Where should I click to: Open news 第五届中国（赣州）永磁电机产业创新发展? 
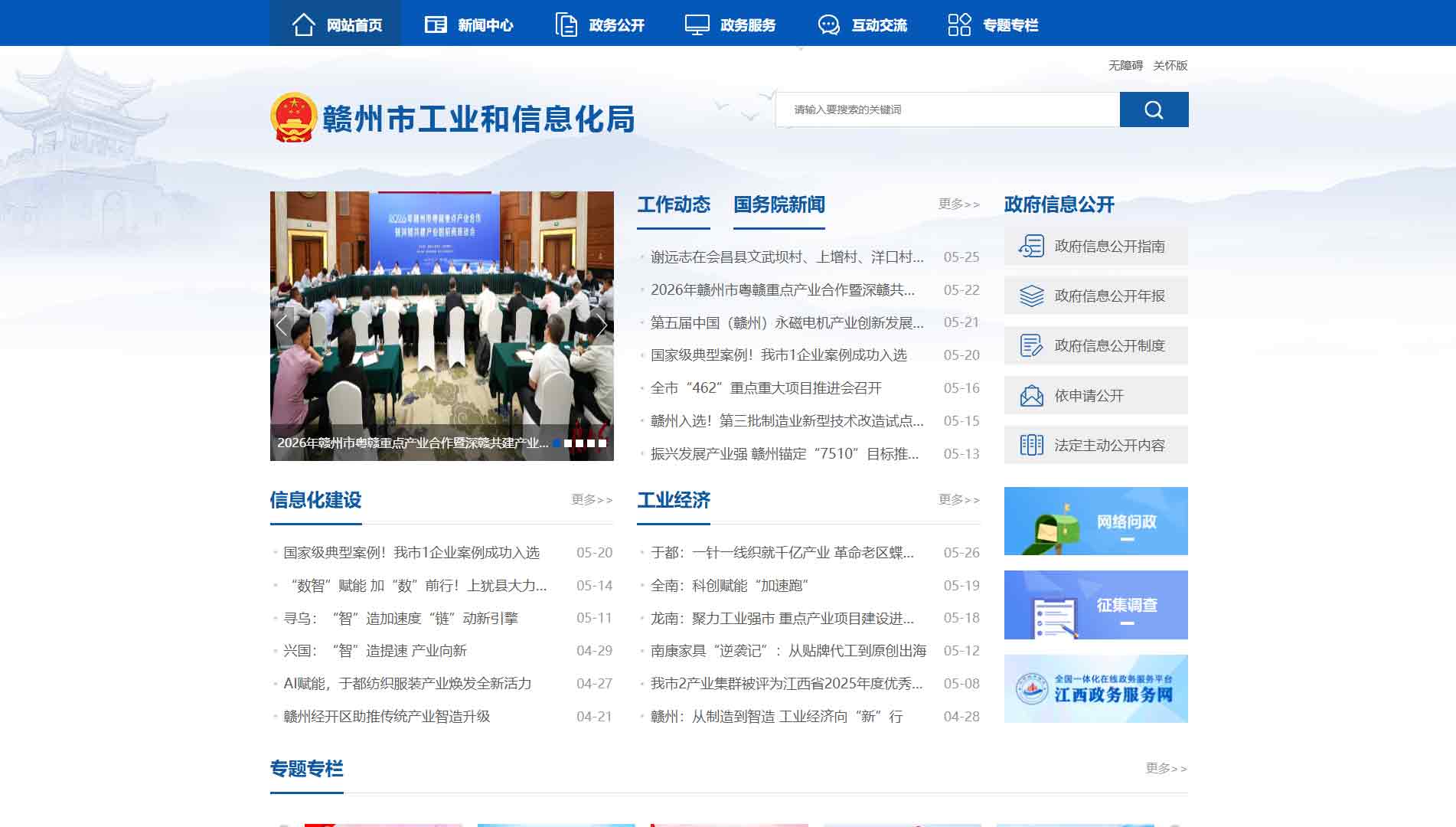[x=787, y=323]
